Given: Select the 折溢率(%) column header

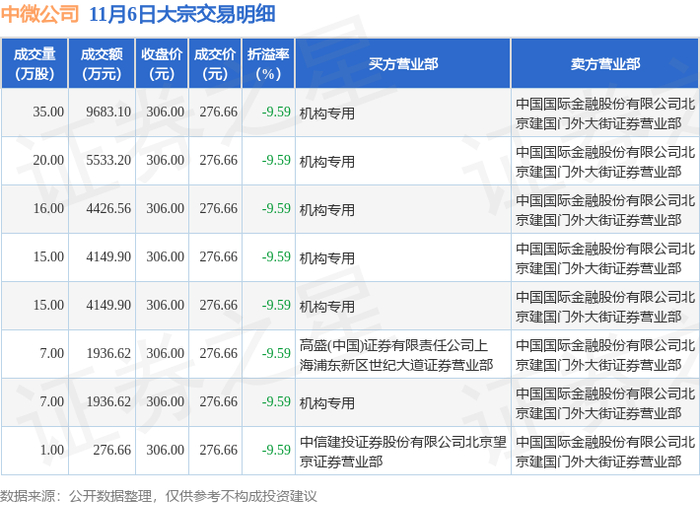Looking at the screenshot, I should pos(268,63).
